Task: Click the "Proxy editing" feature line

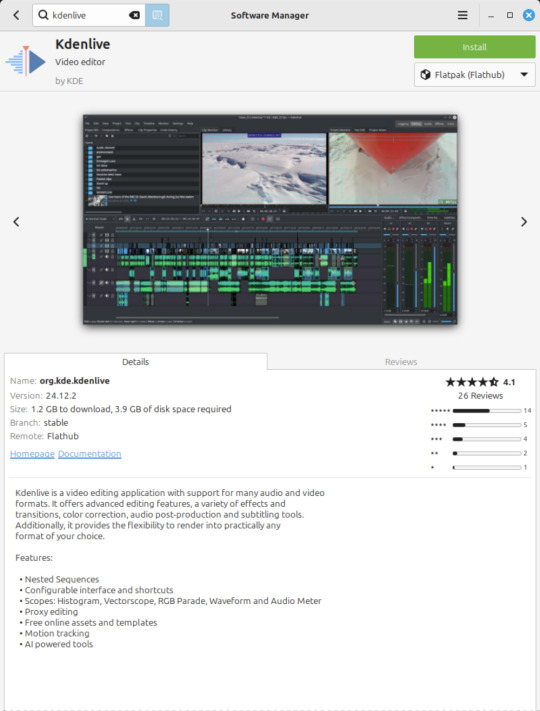Action: [x=51, y=612]
